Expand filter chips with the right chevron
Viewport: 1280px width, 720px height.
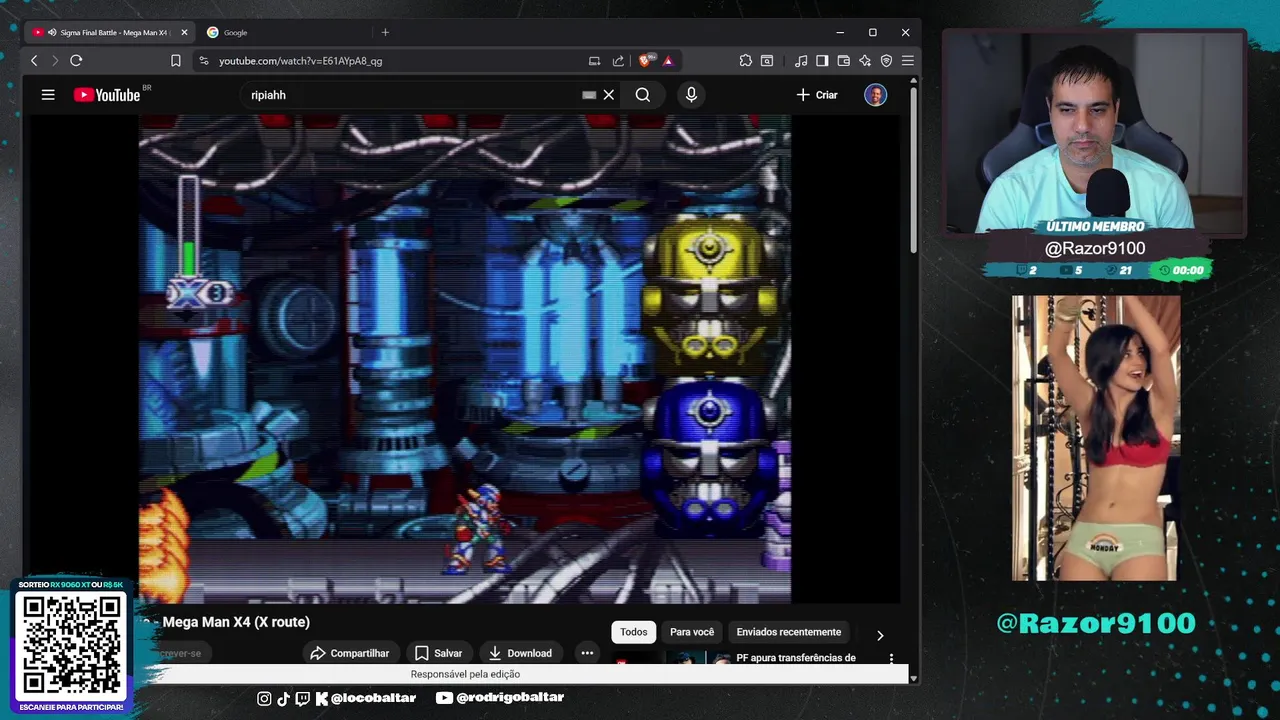coord(880,635)
